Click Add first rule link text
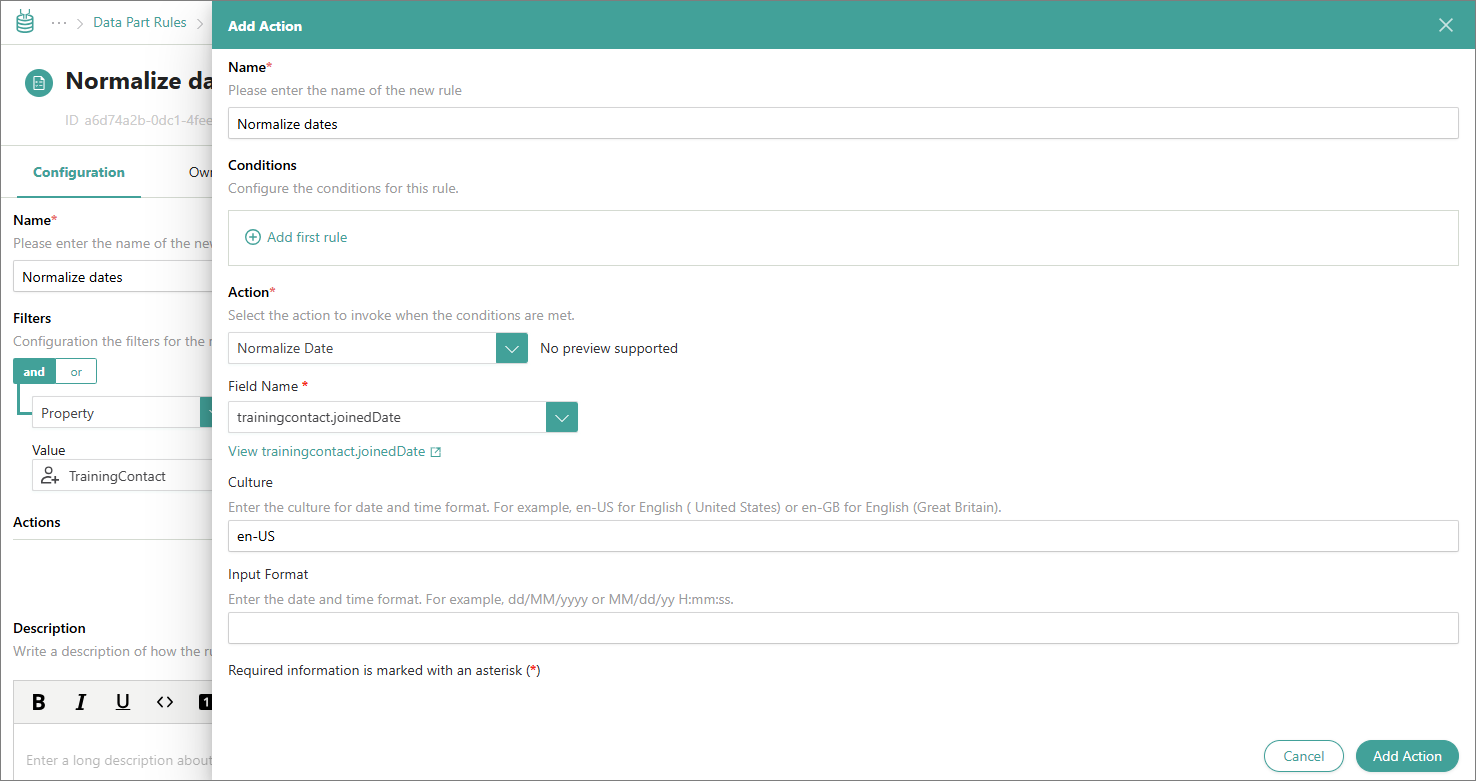The height and width of the screenshot is (781, 1476). (307, 237)
